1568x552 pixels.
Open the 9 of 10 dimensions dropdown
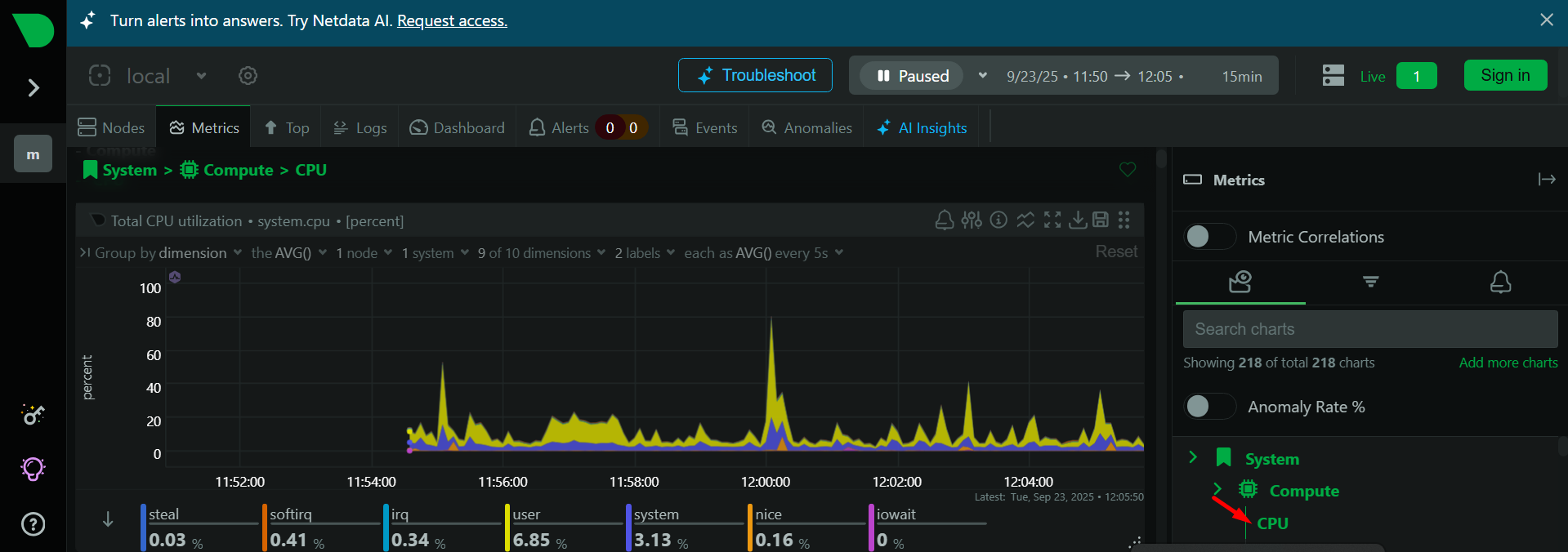tap(541, 253)
